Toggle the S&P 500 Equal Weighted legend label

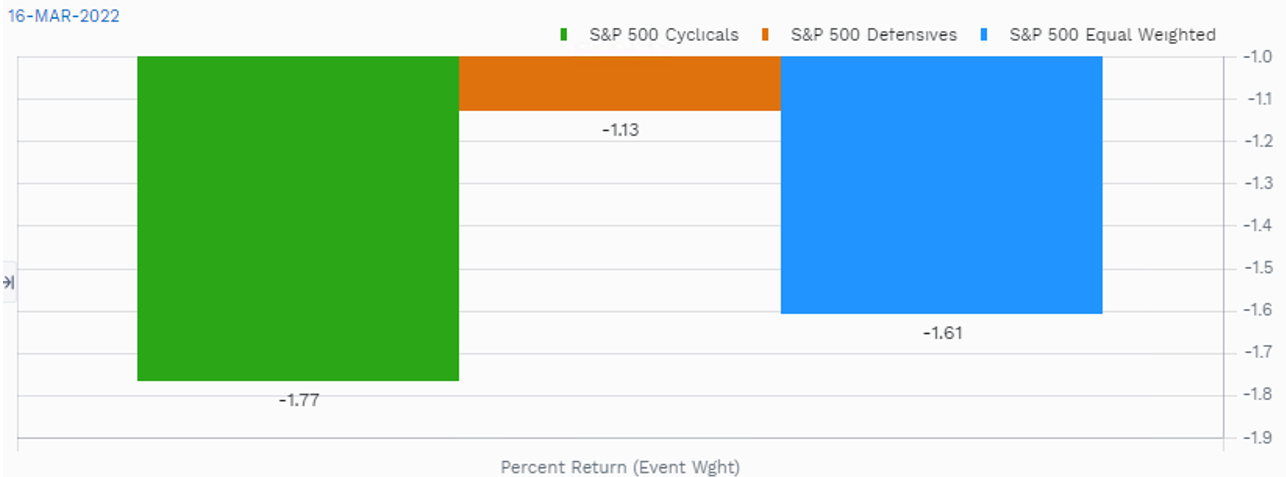(x=1112, y=35)
